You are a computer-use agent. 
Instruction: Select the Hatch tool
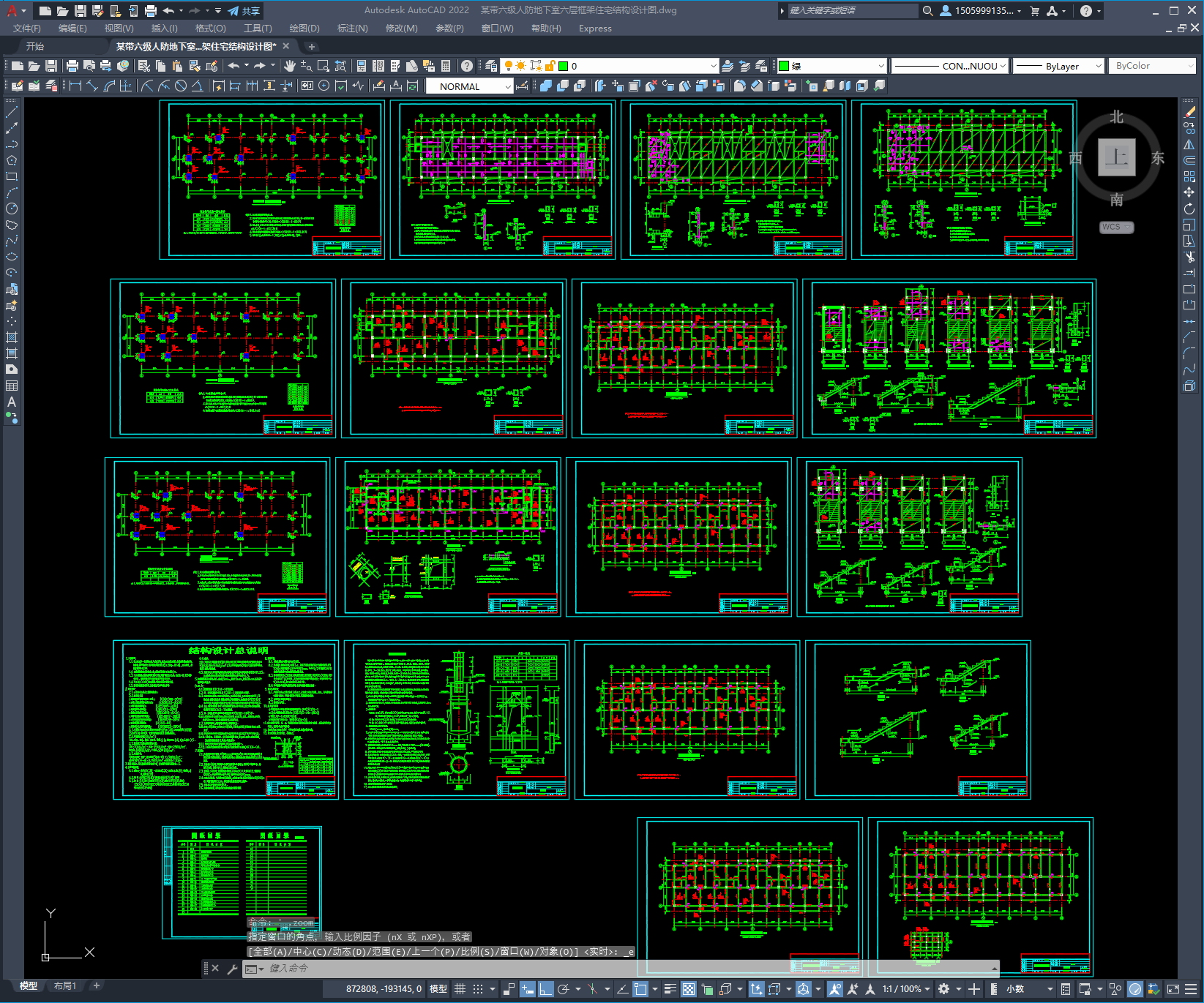point(12,337)
